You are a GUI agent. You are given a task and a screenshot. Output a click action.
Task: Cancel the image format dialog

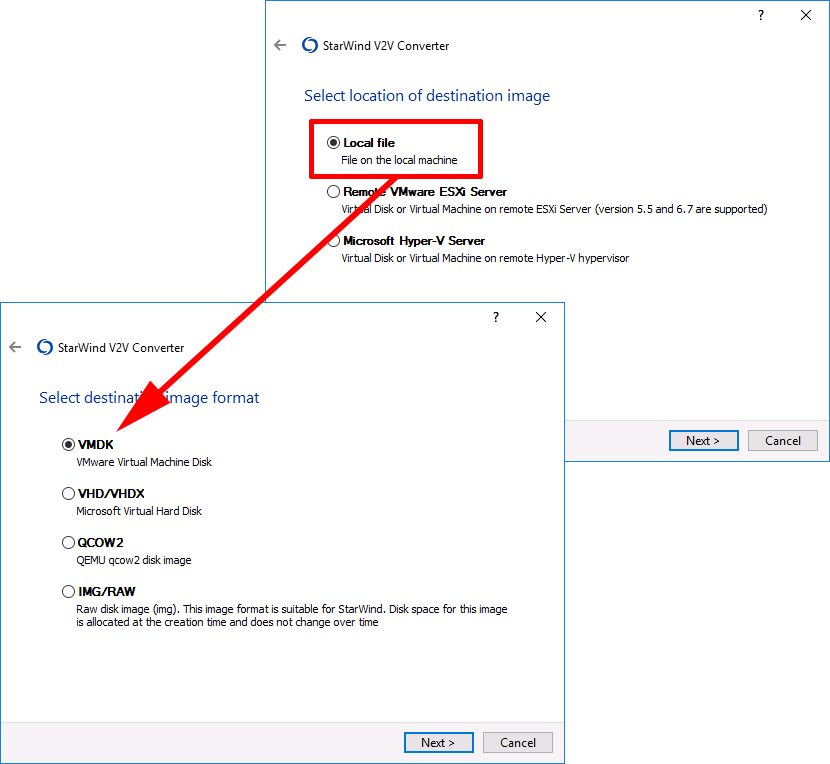[518, 742]
